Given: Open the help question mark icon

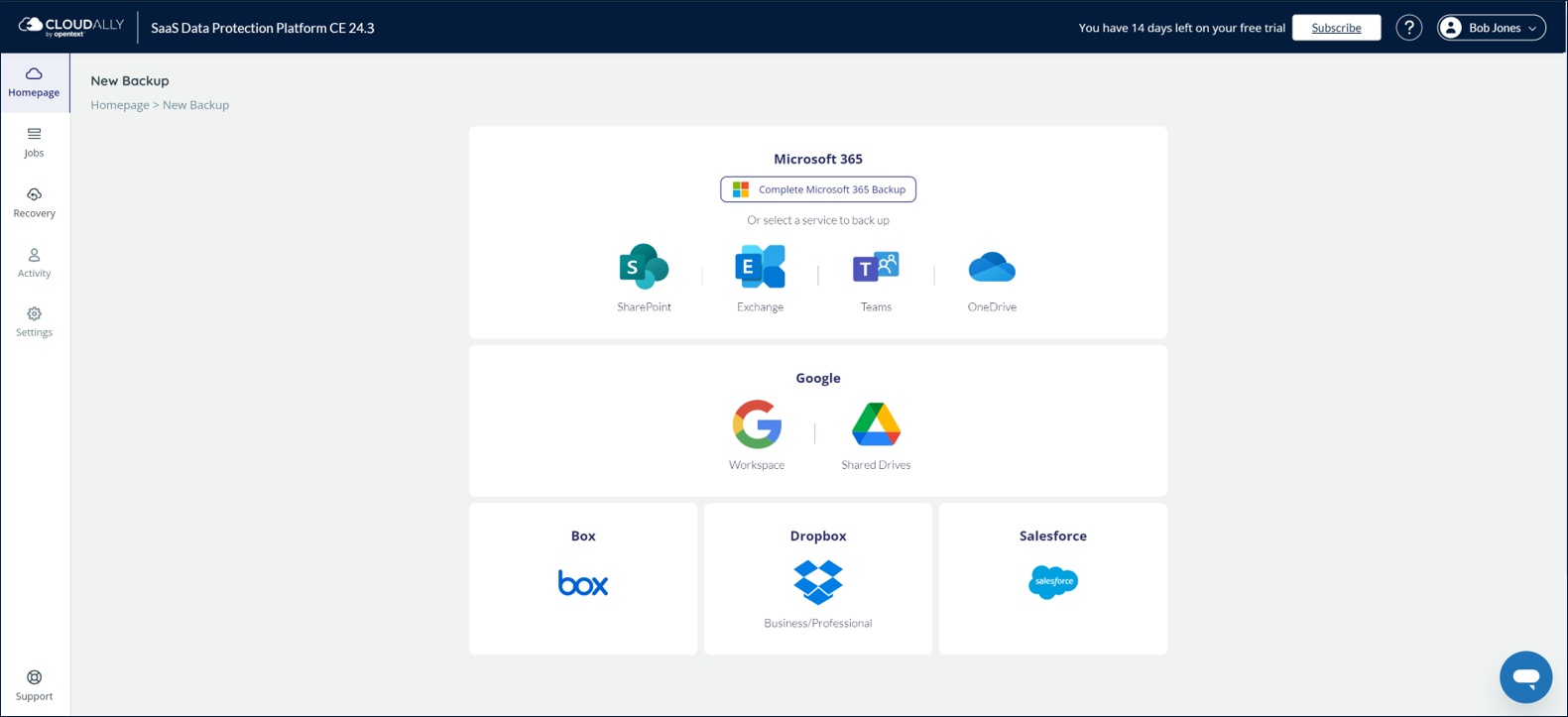Looking at the screenshot, I should 1408,28.
